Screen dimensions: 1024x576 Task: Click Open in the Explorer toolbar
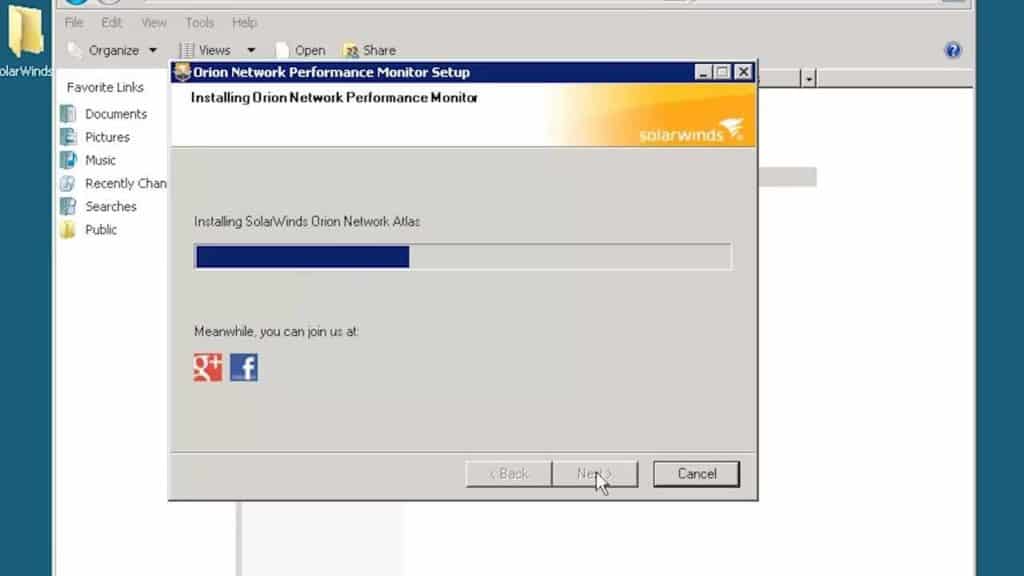coord(310,50)
